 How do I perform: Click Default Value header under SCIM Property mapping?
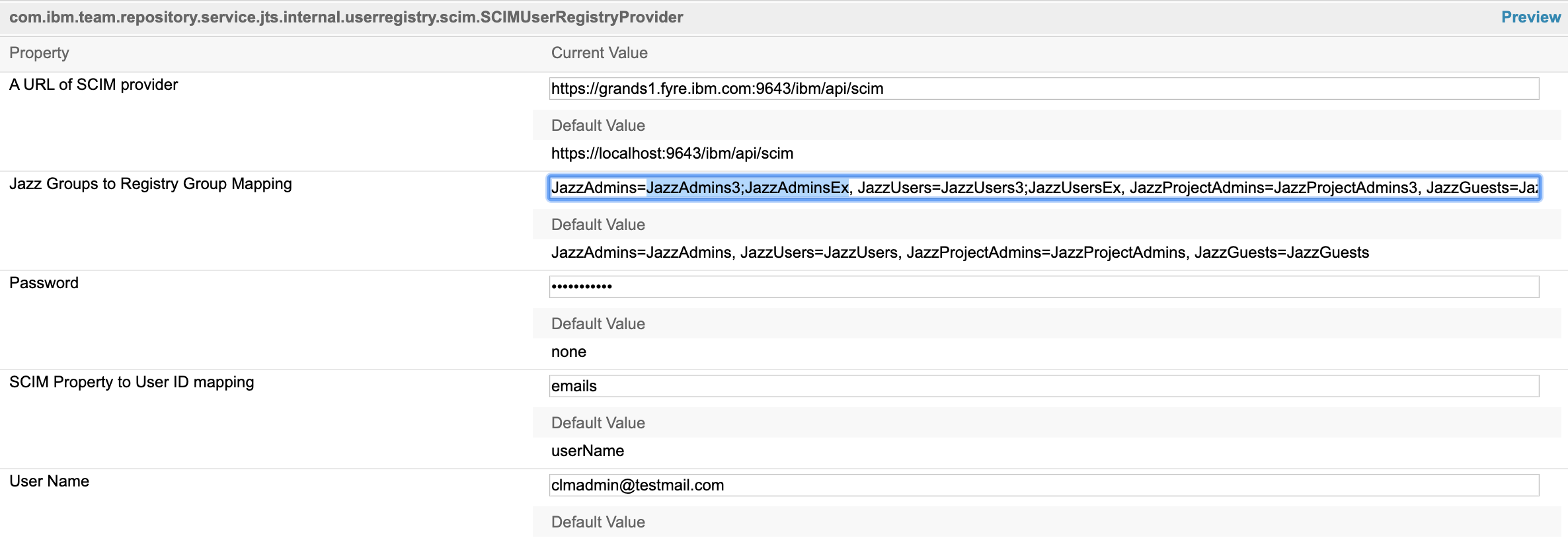coord(598,423)
